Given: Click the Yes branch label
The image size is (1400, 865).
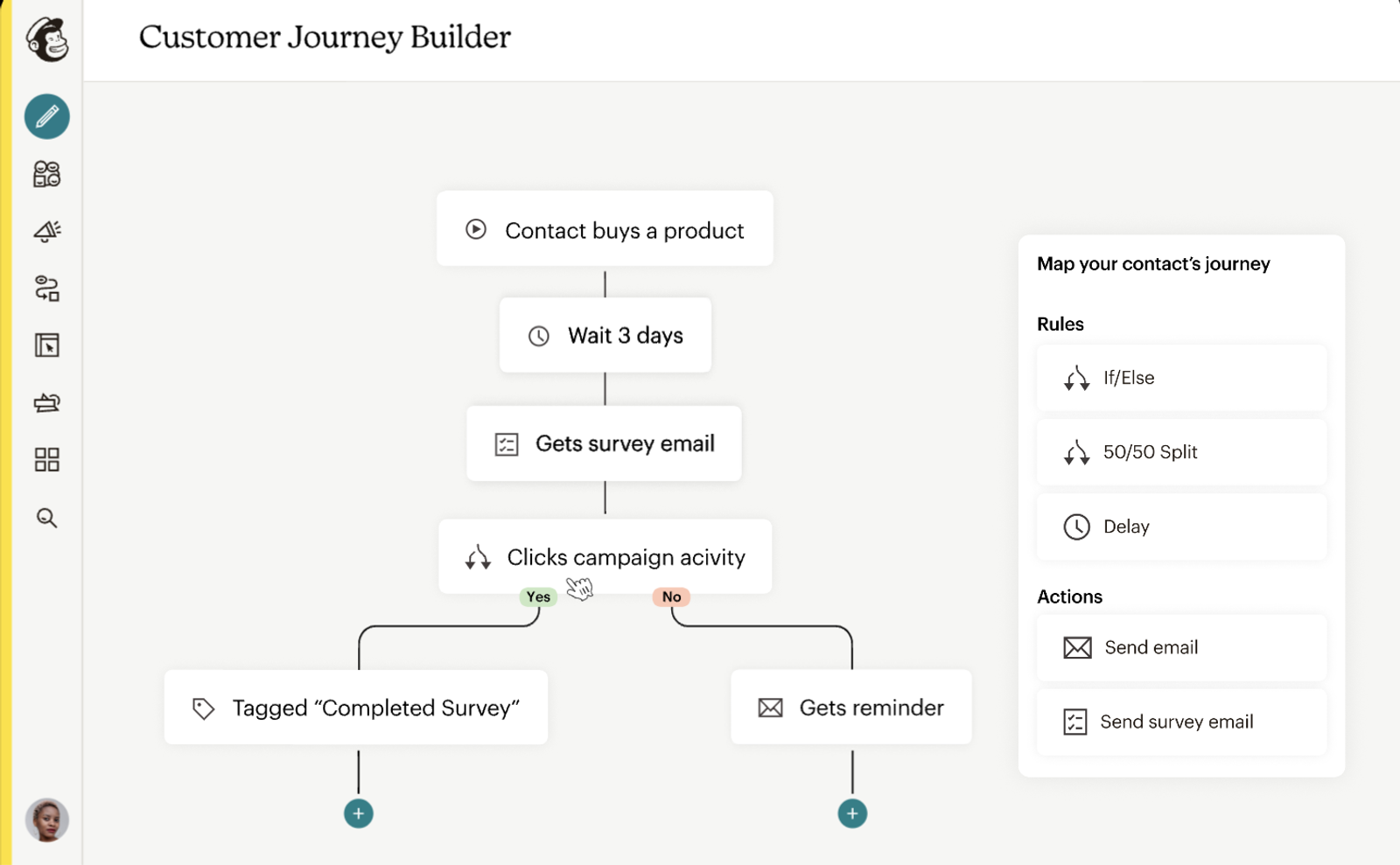Looking at the screenshot, I should [x=538, y=596].
